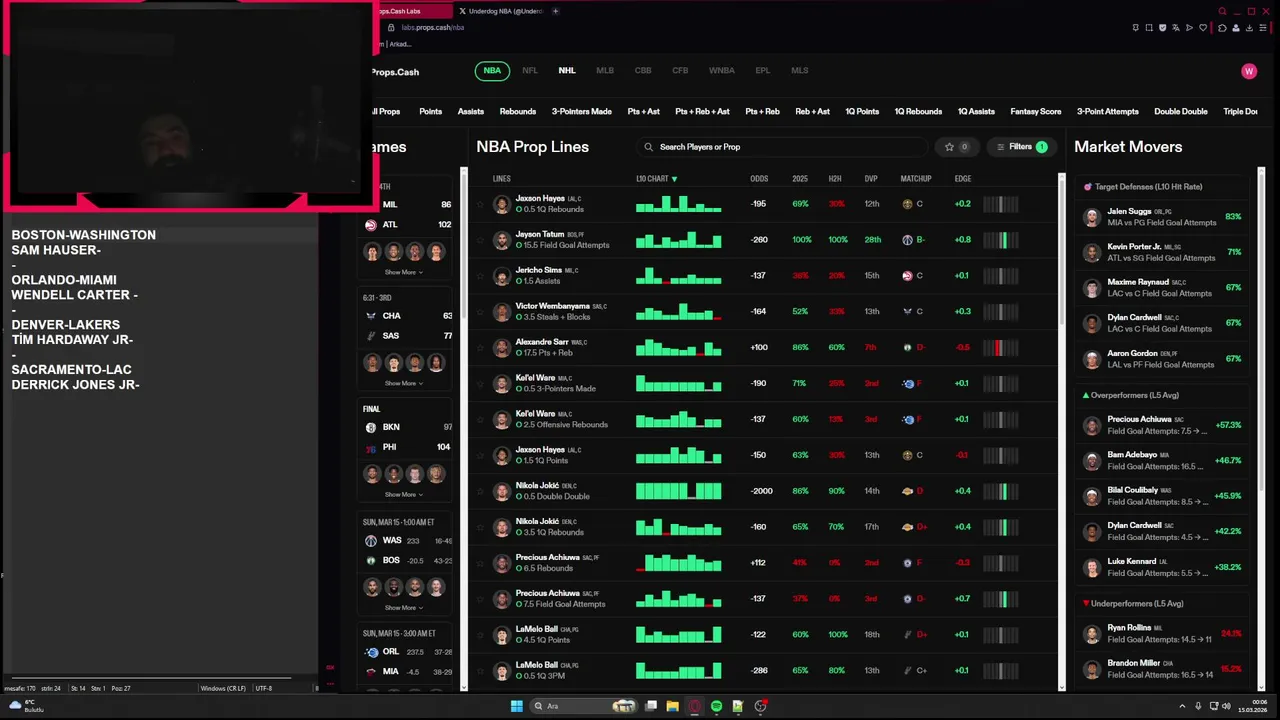The width and height of the screenshot is (1280, 720).
Task: Switch to the MLB league tab
Action: coord(605,71)
